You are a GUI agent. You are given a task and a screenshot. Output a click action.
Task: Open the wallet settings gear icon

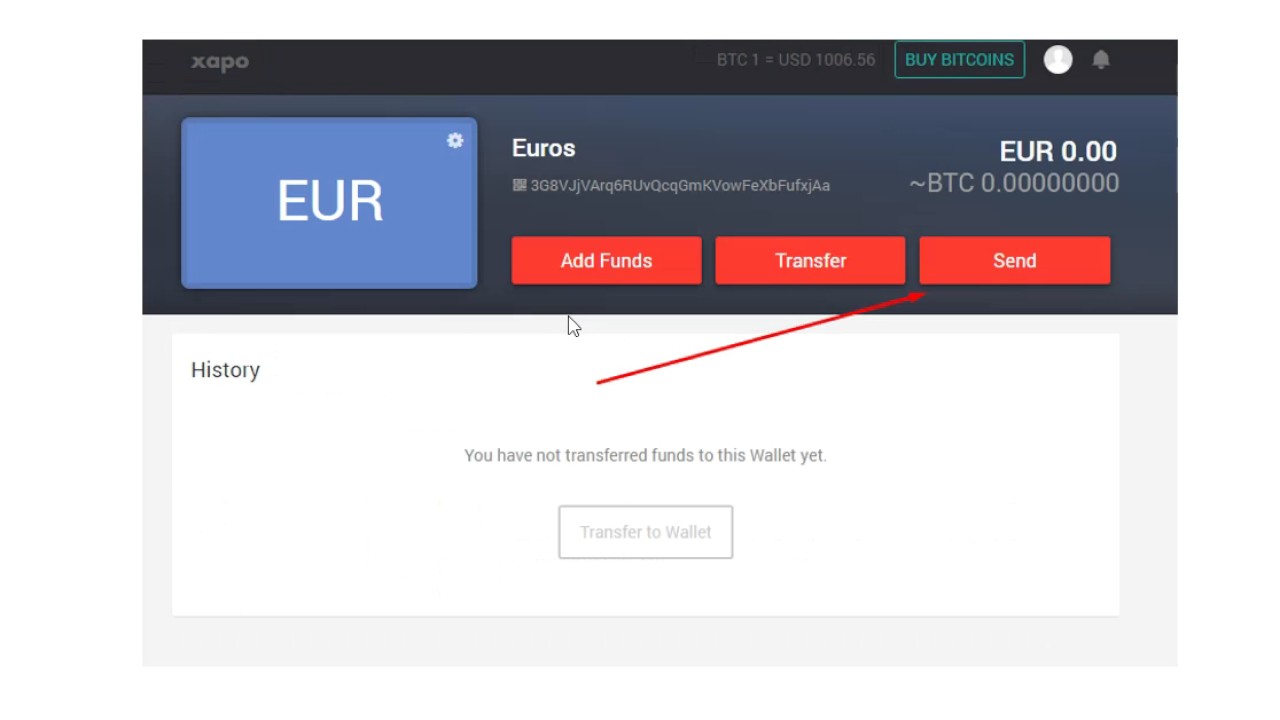click(x=455, y=141)
